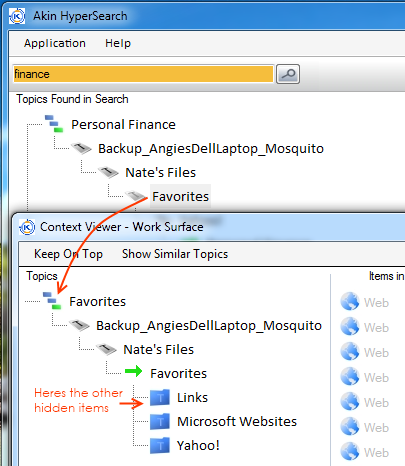Viewport: 405px width, 466px height.
Task: Open the Help menu
Action: [118, 43]
